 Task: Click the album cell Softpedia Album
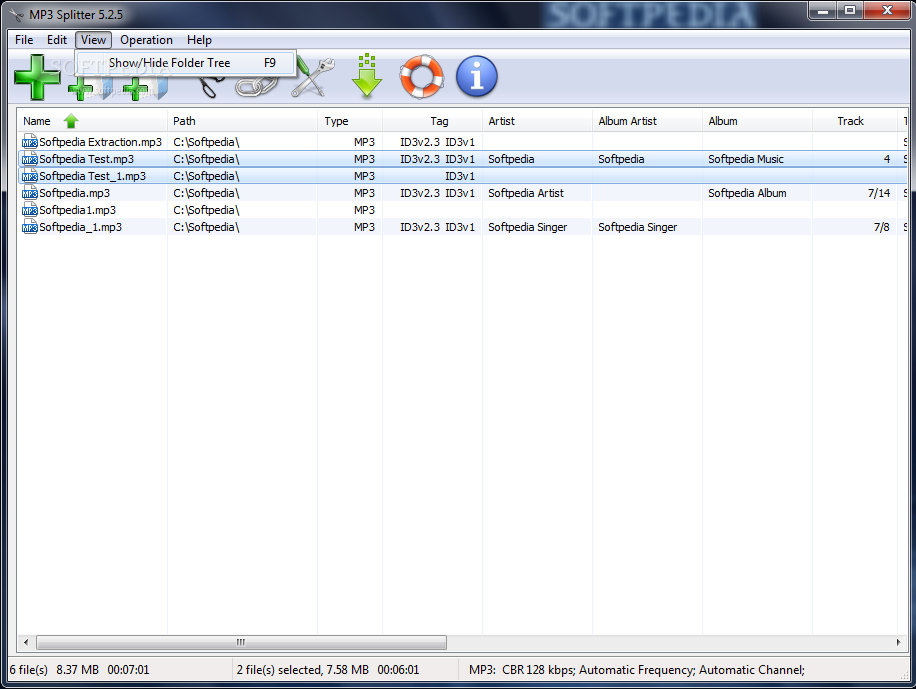tap(747, 193)
